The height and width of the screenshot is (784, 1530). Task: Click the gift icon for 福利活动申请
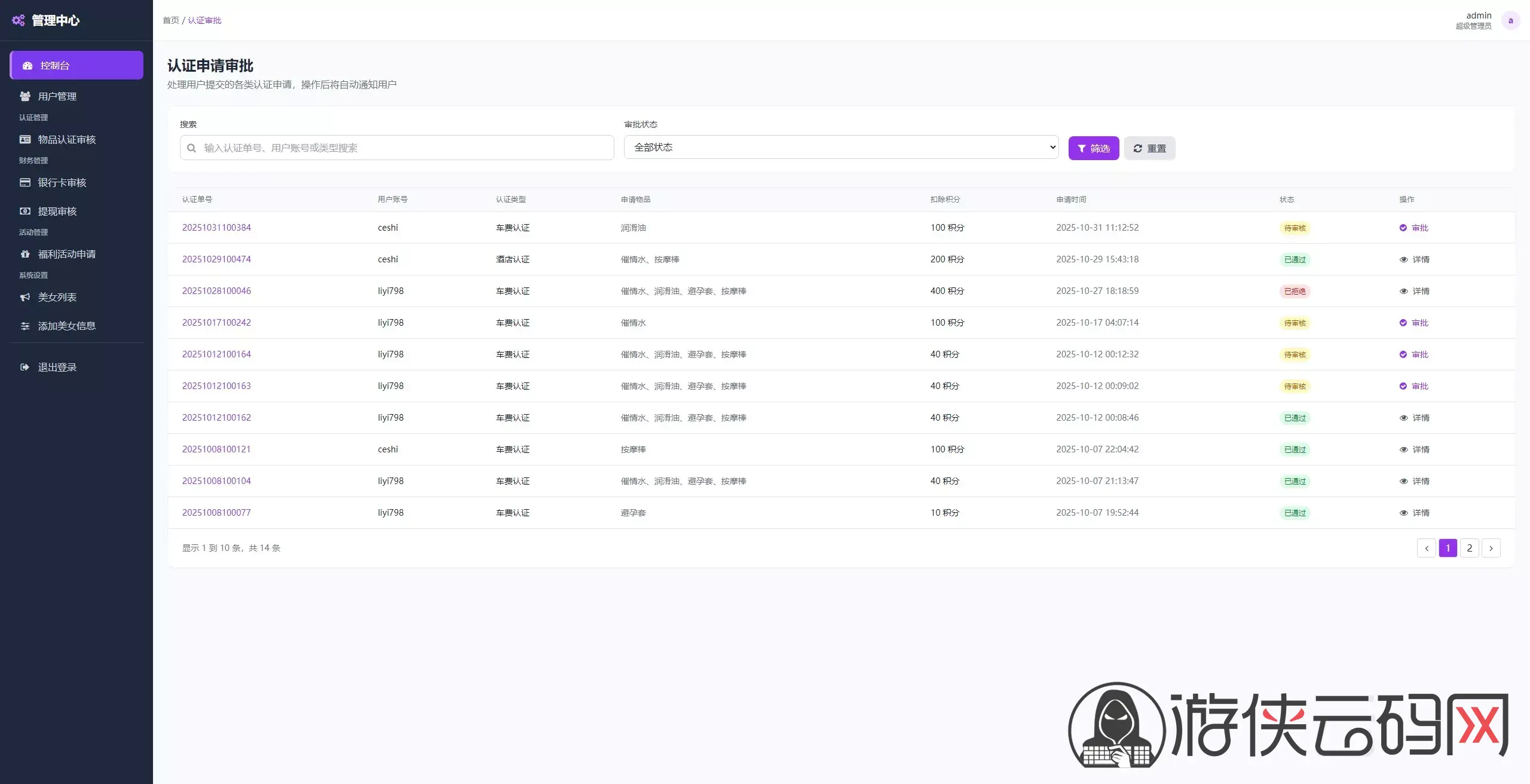pyautogui.click(x=25, y=254)
